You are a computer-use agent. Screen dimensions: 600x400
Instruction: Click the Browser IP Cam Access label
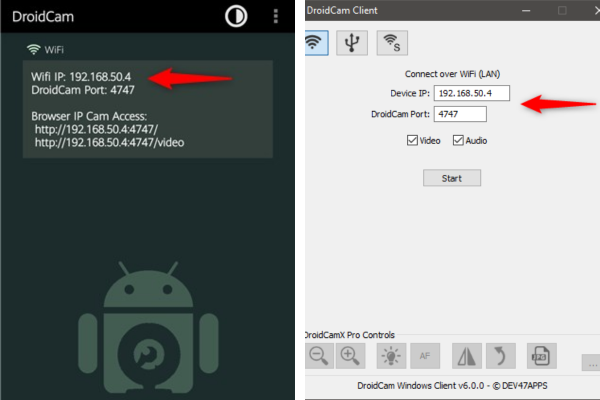tap(89, 116)
